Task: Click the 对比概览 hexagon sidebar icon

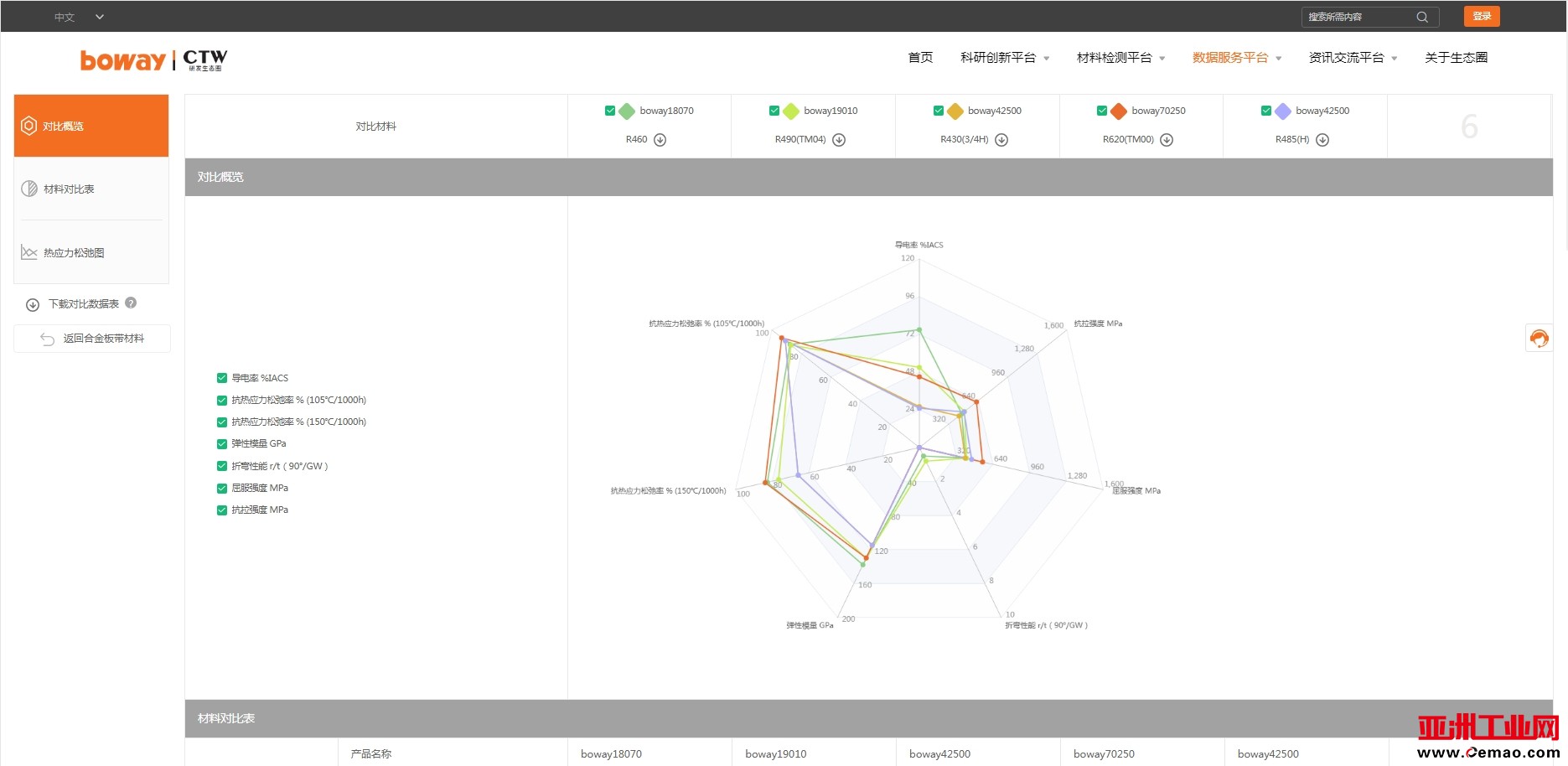Action: point(28,126)
